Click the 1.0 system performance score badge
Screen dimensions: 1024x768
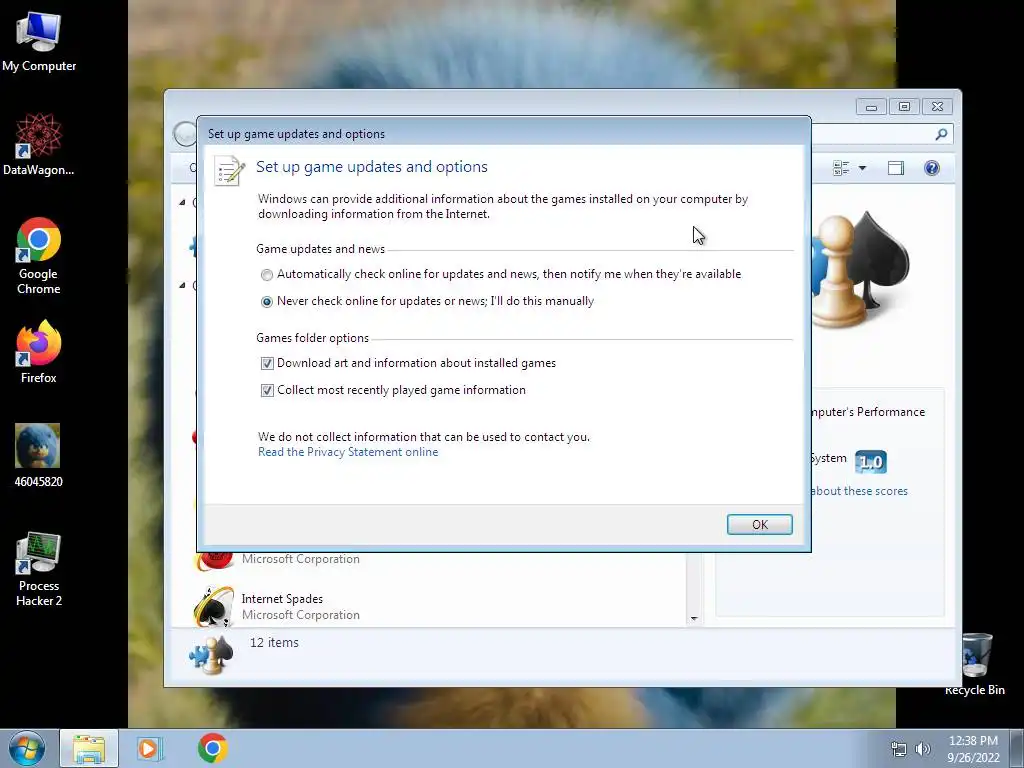pos(871,462)
